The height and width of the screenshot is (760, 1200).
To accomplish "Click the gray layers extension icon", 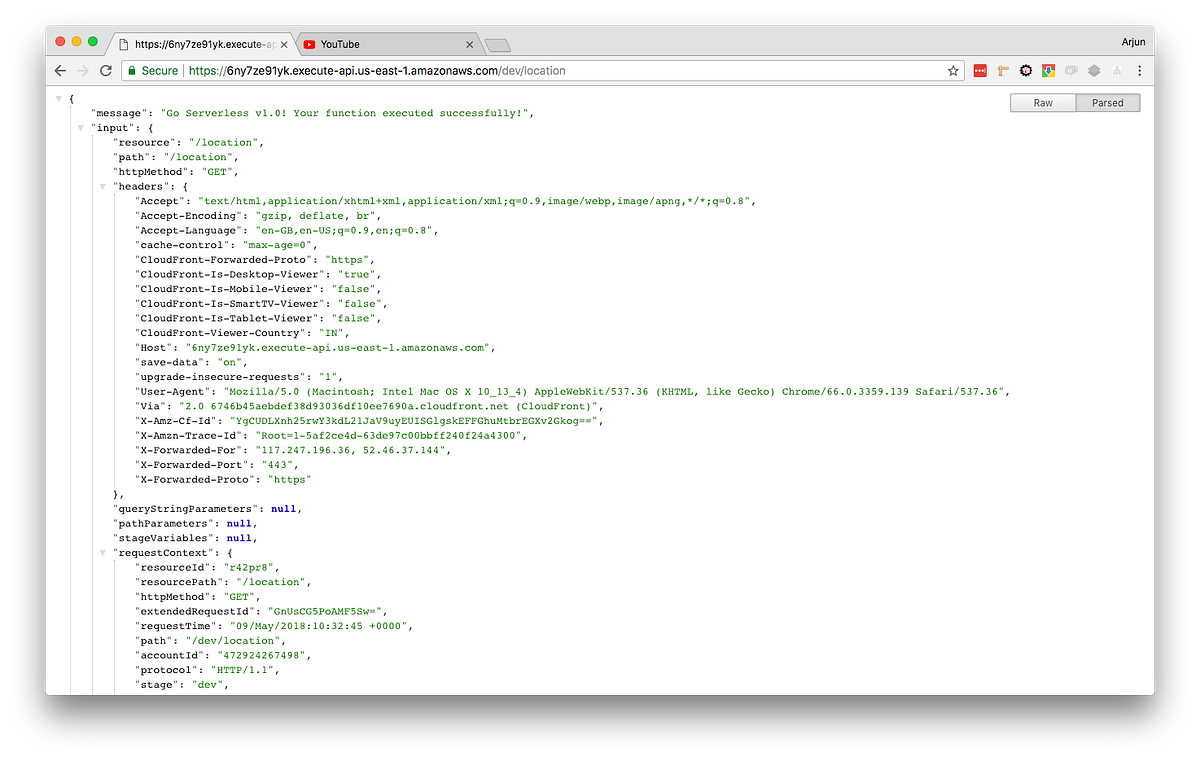I will [x=1093, y=70].
